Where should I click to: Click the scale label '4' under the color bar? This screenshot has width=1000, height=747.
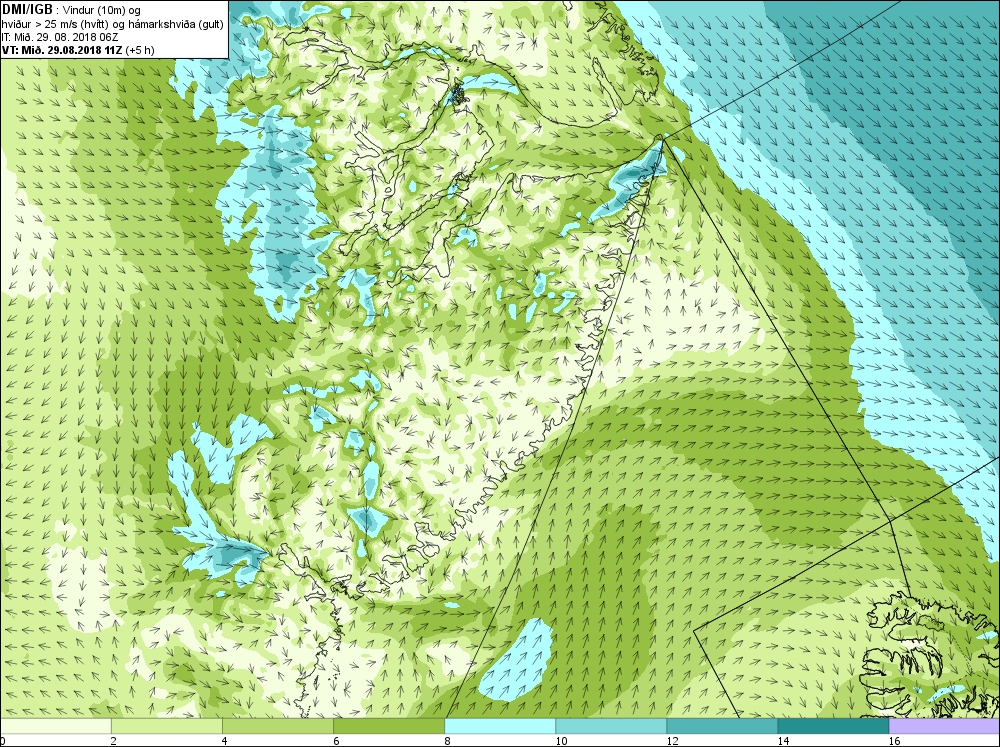click(225, 741)
